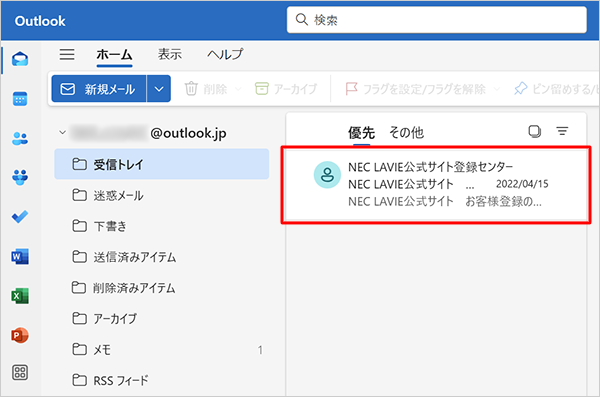Open the People contacts icon
Image resolution: width=600 pixels, height=397 pixels.
pyautogui.click(x=20, y=138)
